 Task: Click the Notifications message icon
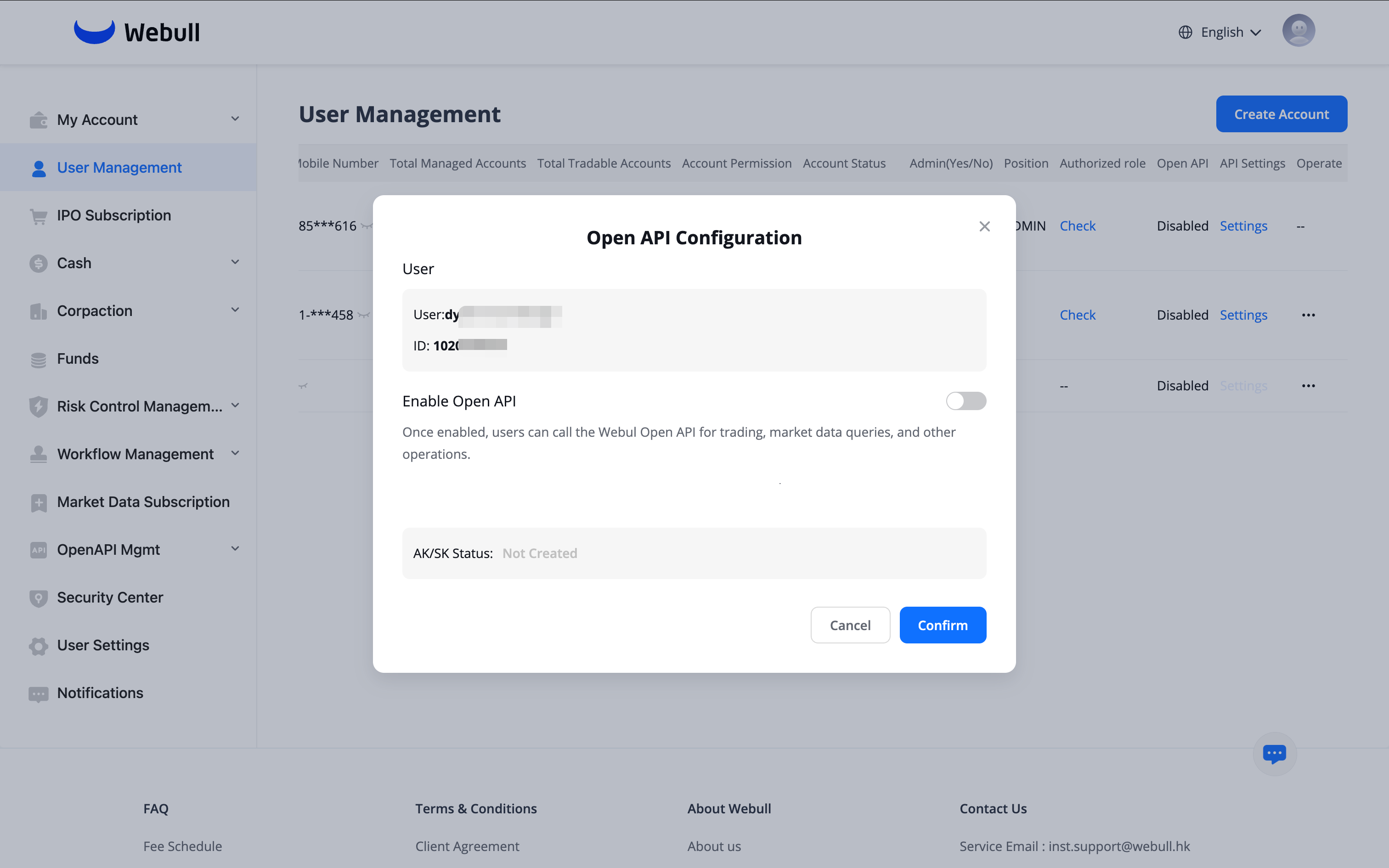(x=39, y=693)
